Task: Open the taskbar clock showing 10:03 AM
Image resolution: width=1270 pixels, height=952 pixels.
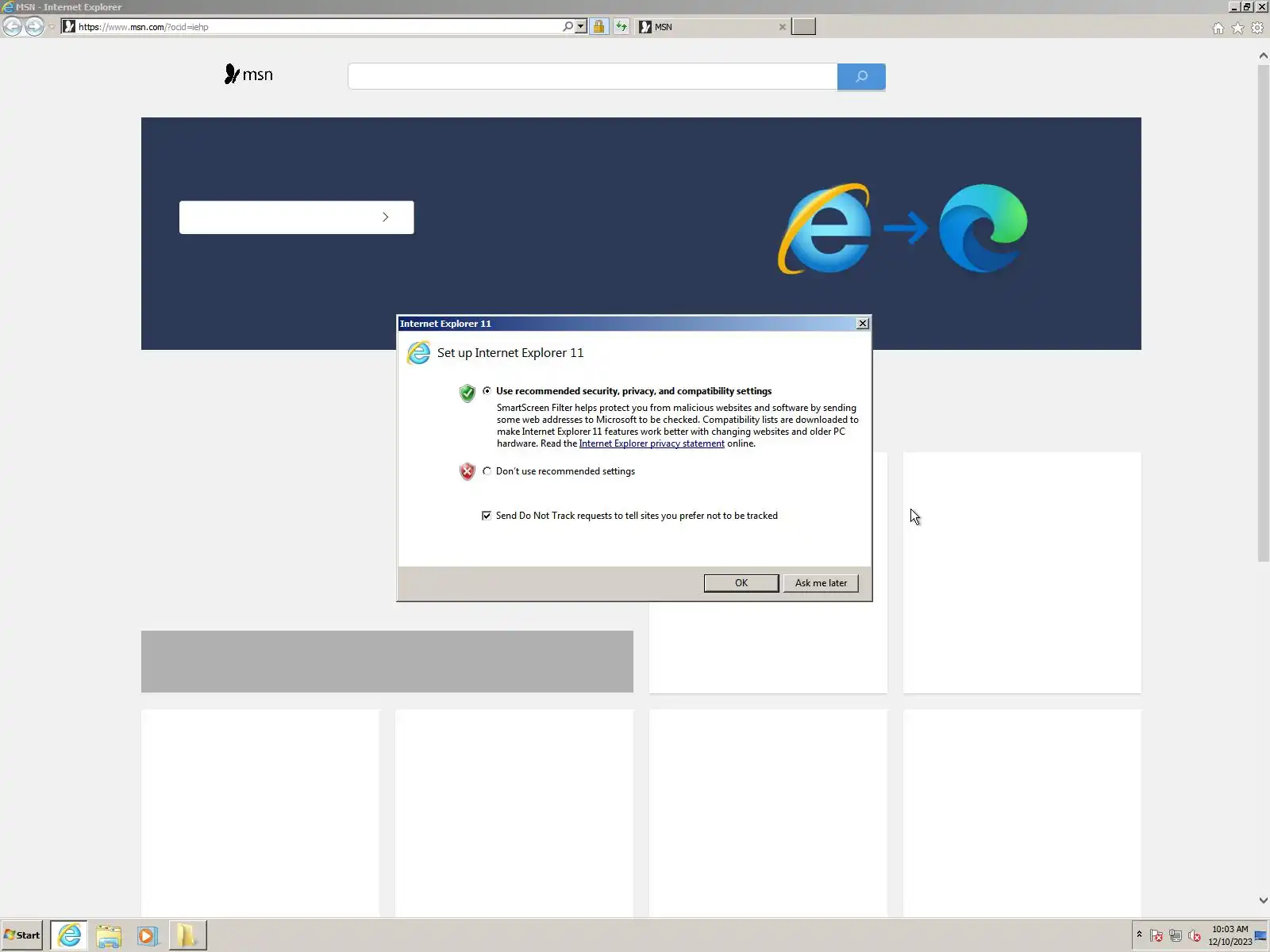Action: coord(1230,935)
